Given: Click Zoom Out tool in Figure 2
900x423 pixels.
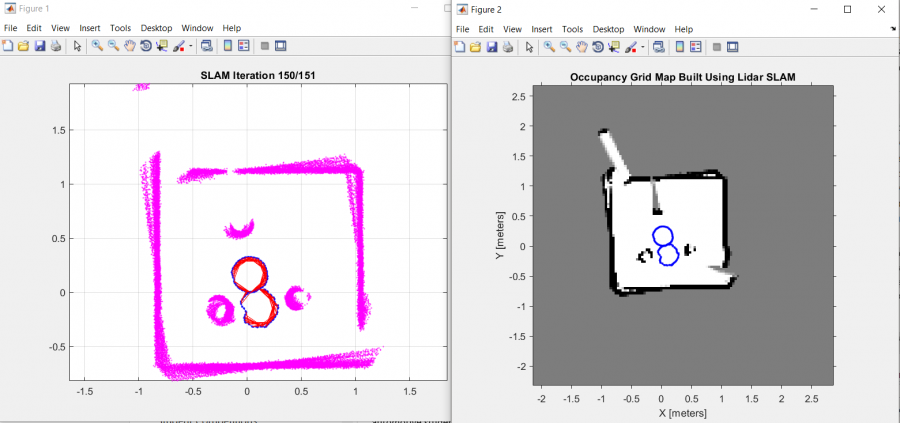Looking at the screenshot, I should [x=565, y=46].
